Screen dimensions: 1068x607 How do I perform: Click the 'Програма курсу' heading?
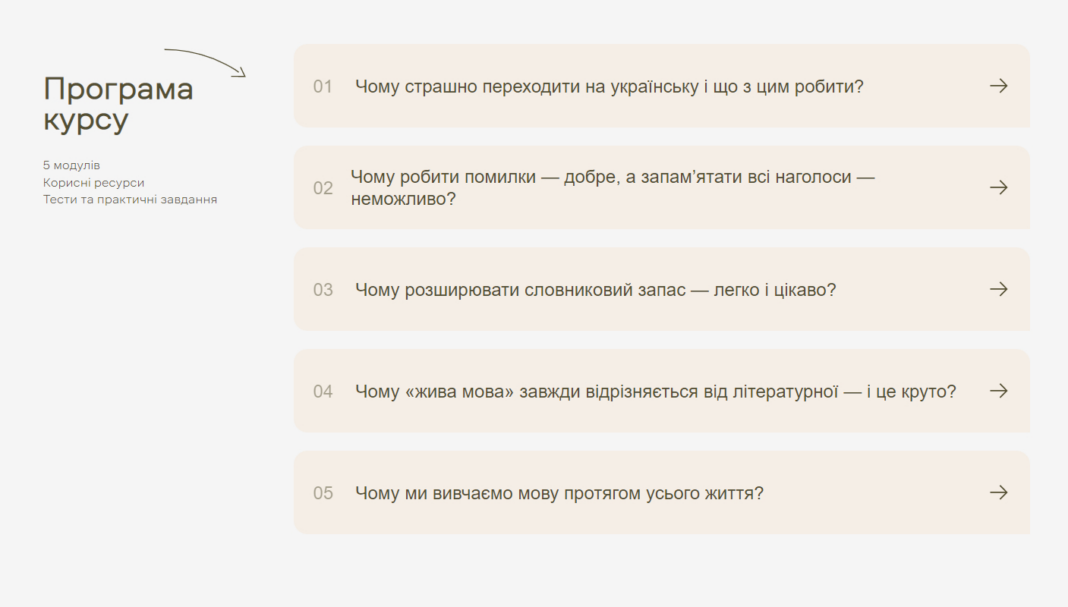pos(118,104)
